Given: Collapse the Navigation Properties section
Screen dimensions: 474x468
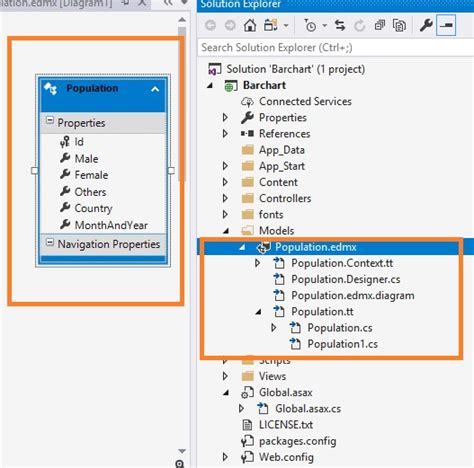Looking at the screenshot, I should pyautogui.click(x=50, y=242).
